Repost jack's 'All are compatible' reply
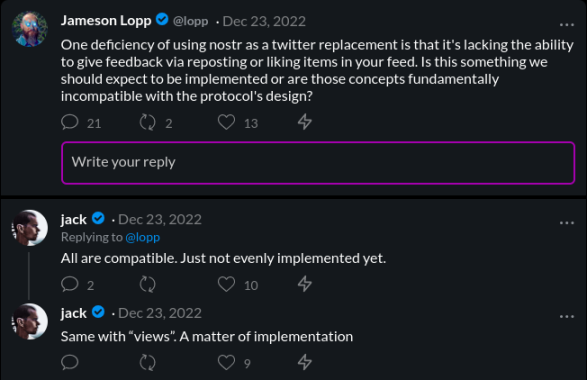 [147, 284]
